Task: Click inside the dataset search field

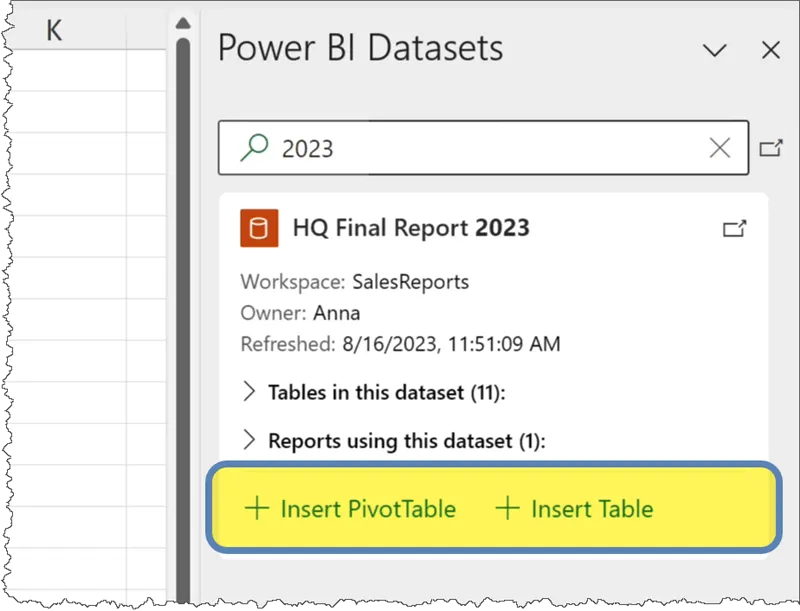Action: pyautogui.click(x=480, y=148)
